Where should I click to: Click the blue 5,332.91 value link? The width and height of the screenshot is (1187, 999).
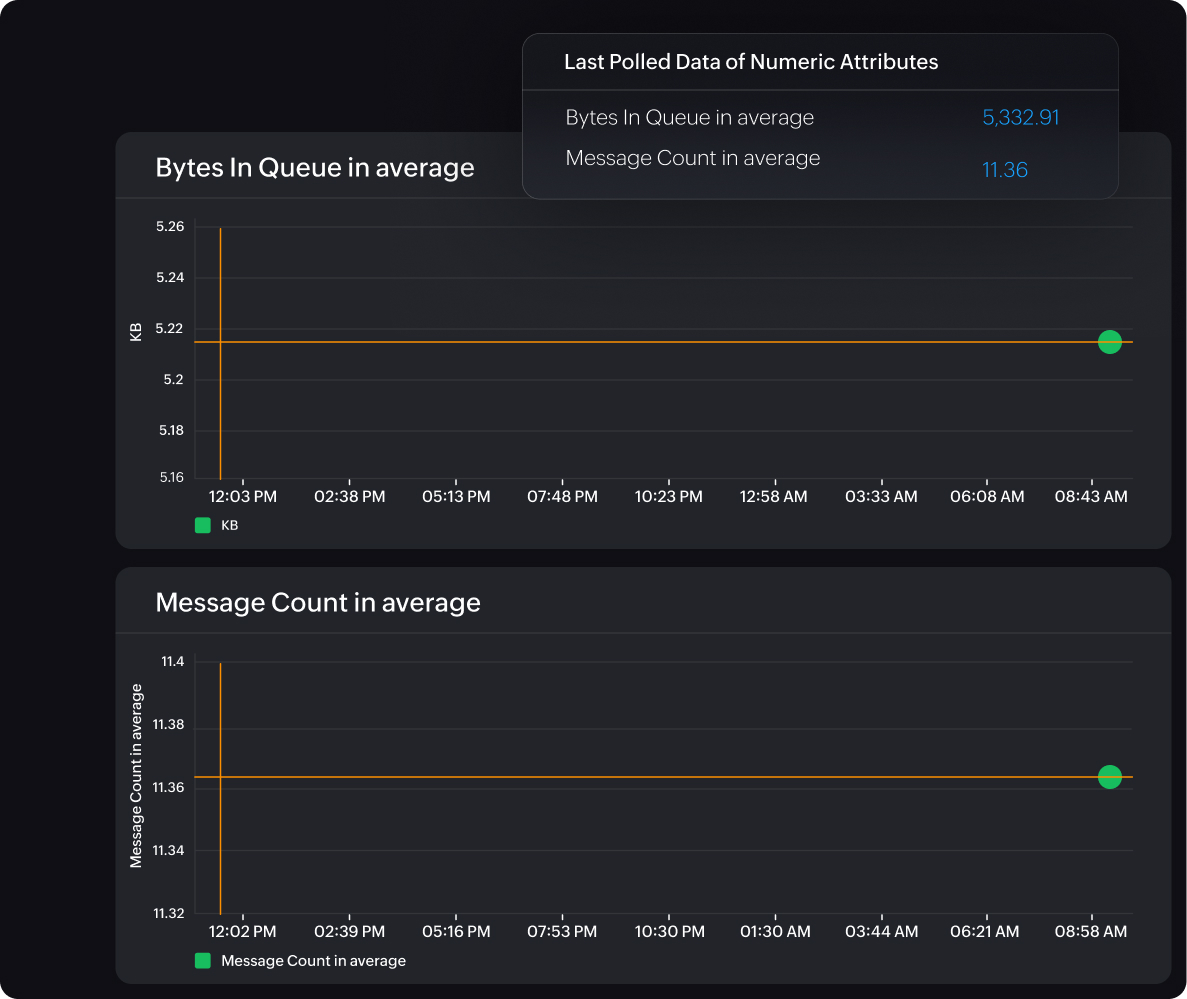pyautogui.click(x=1020, y=117)
